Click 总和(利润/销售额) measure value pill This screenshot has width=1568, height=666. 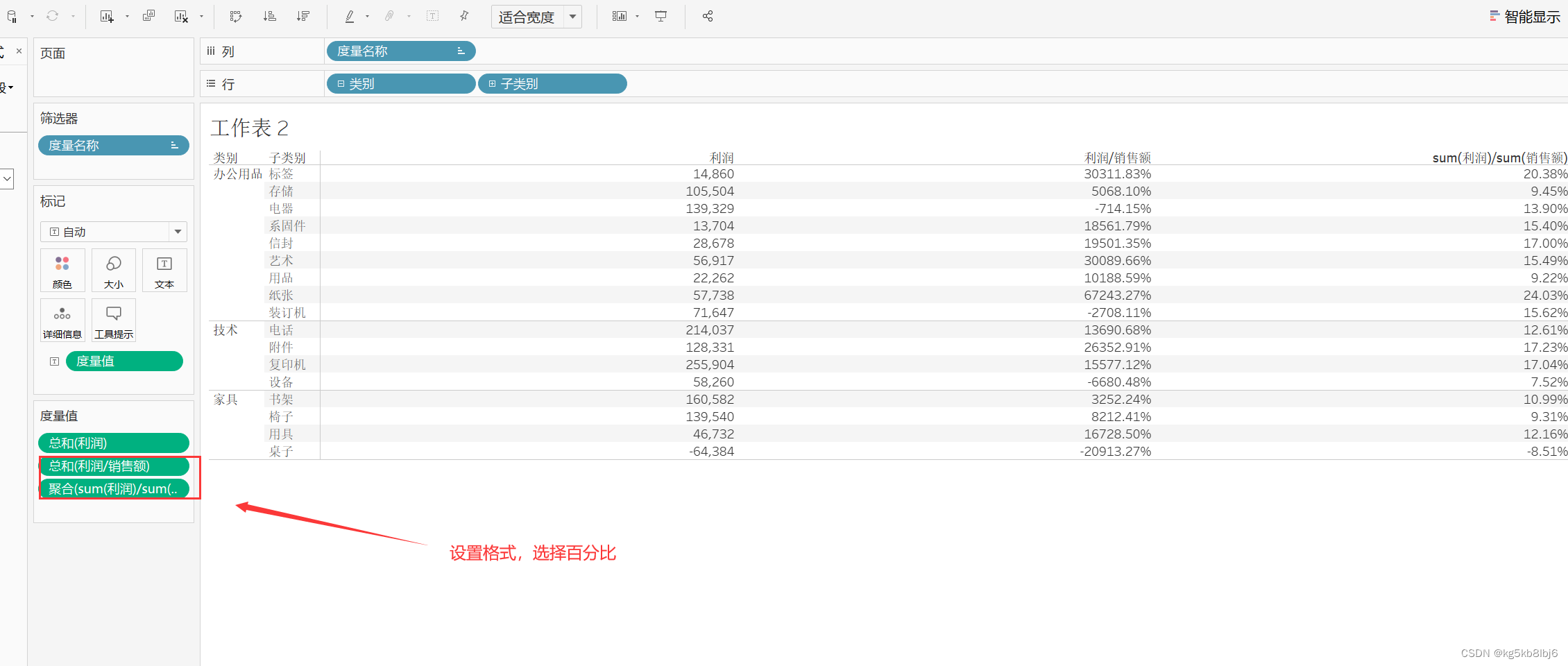(113, 466)
